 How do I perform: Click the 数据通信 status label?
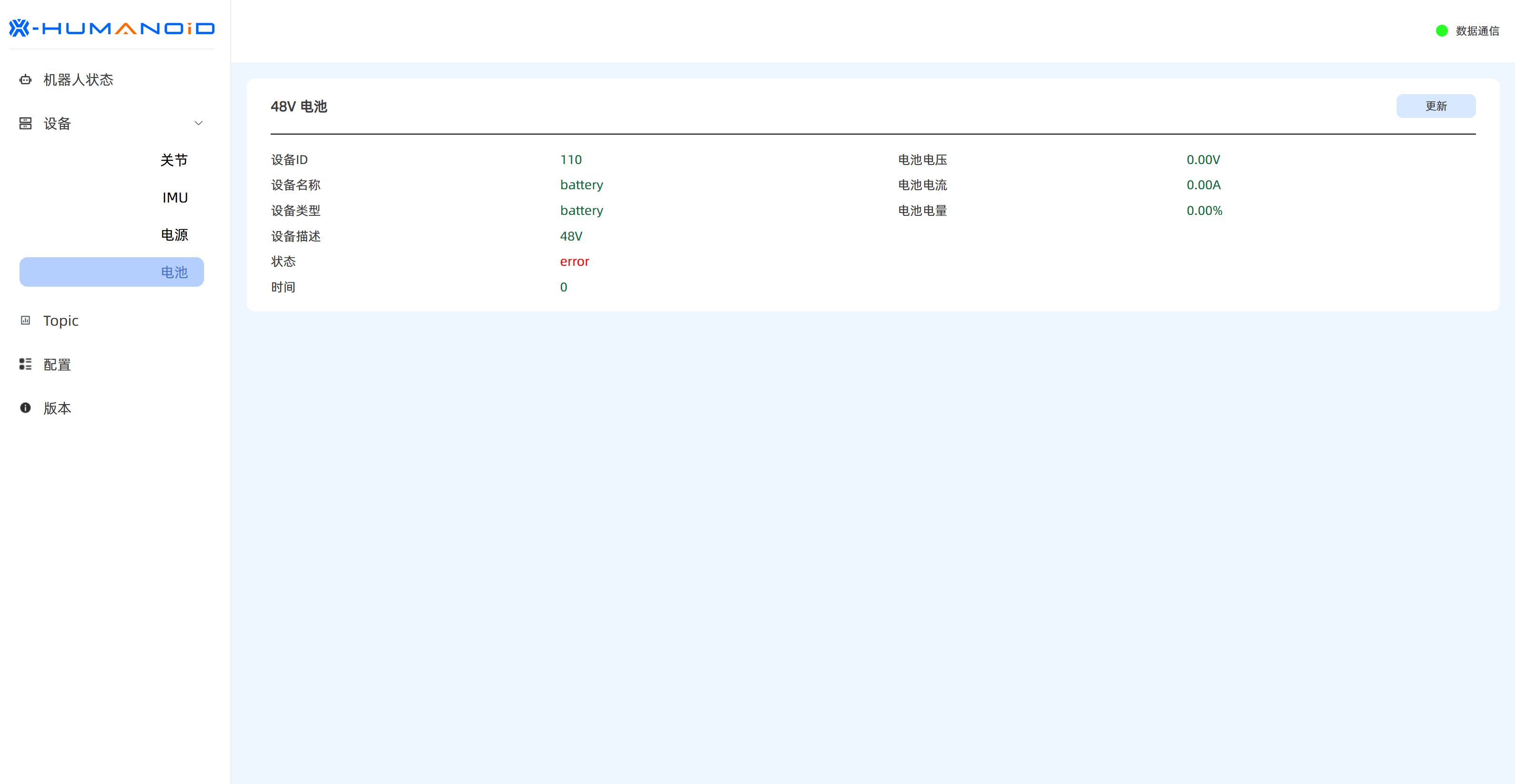coord(1477,30)
